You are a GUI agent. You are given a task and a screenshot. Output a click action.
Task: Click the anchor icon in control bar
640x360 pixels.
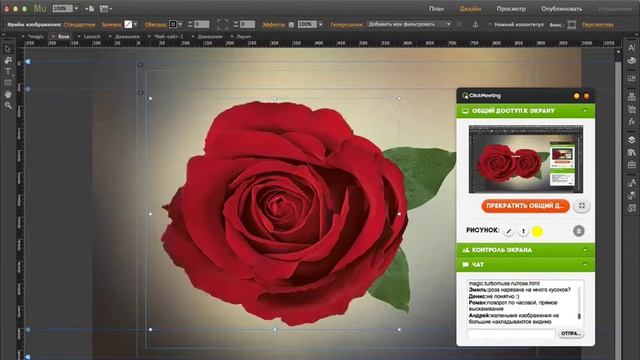[476, 24]
